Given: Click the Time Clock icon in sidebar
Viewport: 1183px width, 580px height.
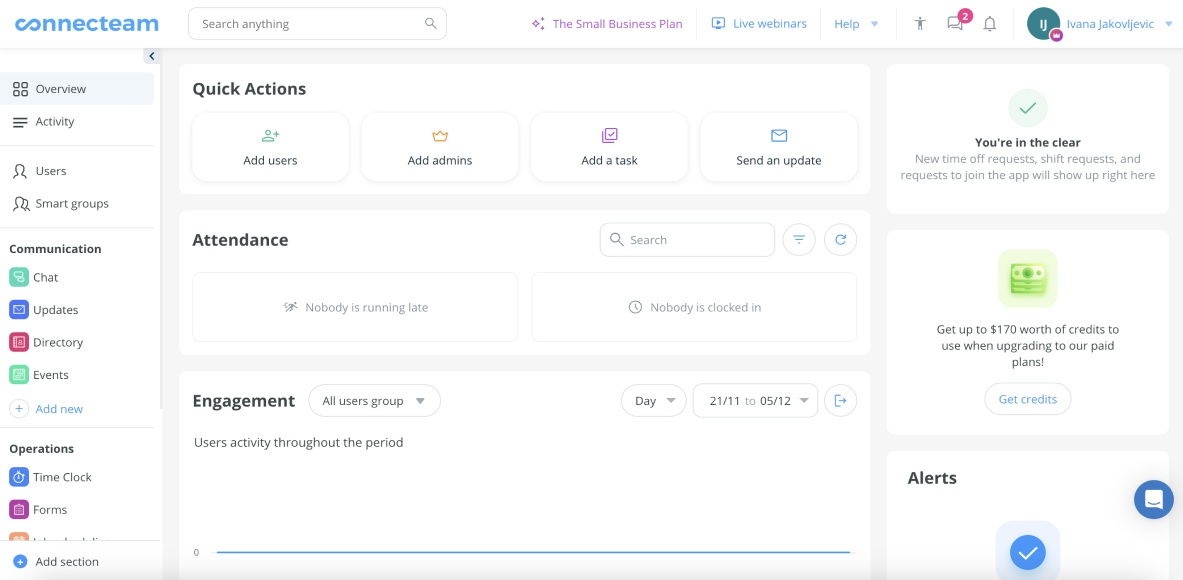Looking at the screenshot, I should pyautogui.click(x=19, y=477).
